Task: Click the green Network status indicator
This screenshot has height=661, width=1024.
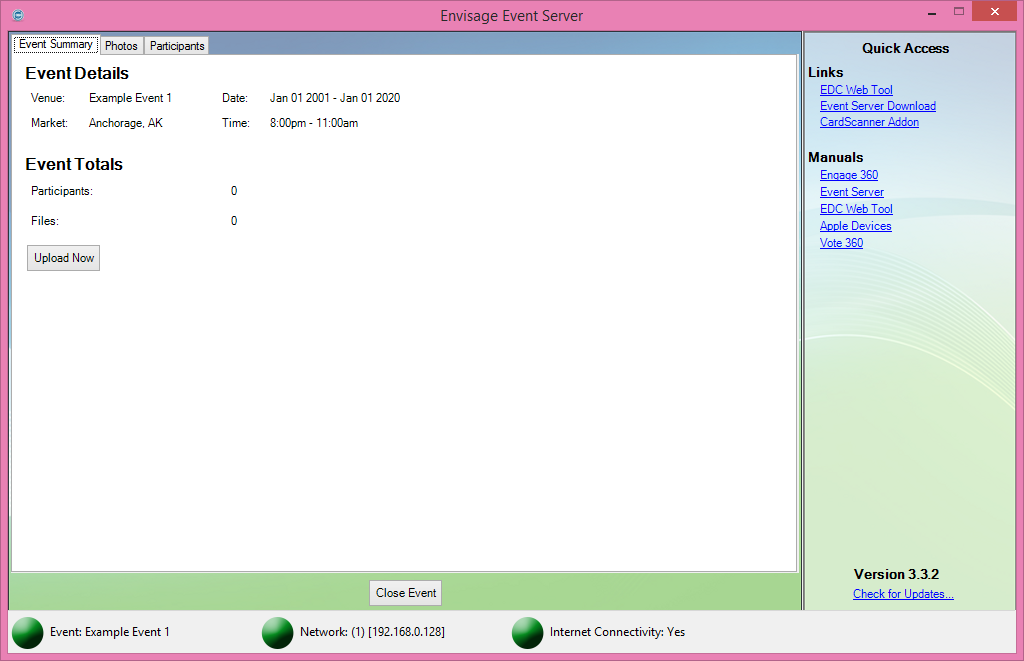Action: [278, 632]
